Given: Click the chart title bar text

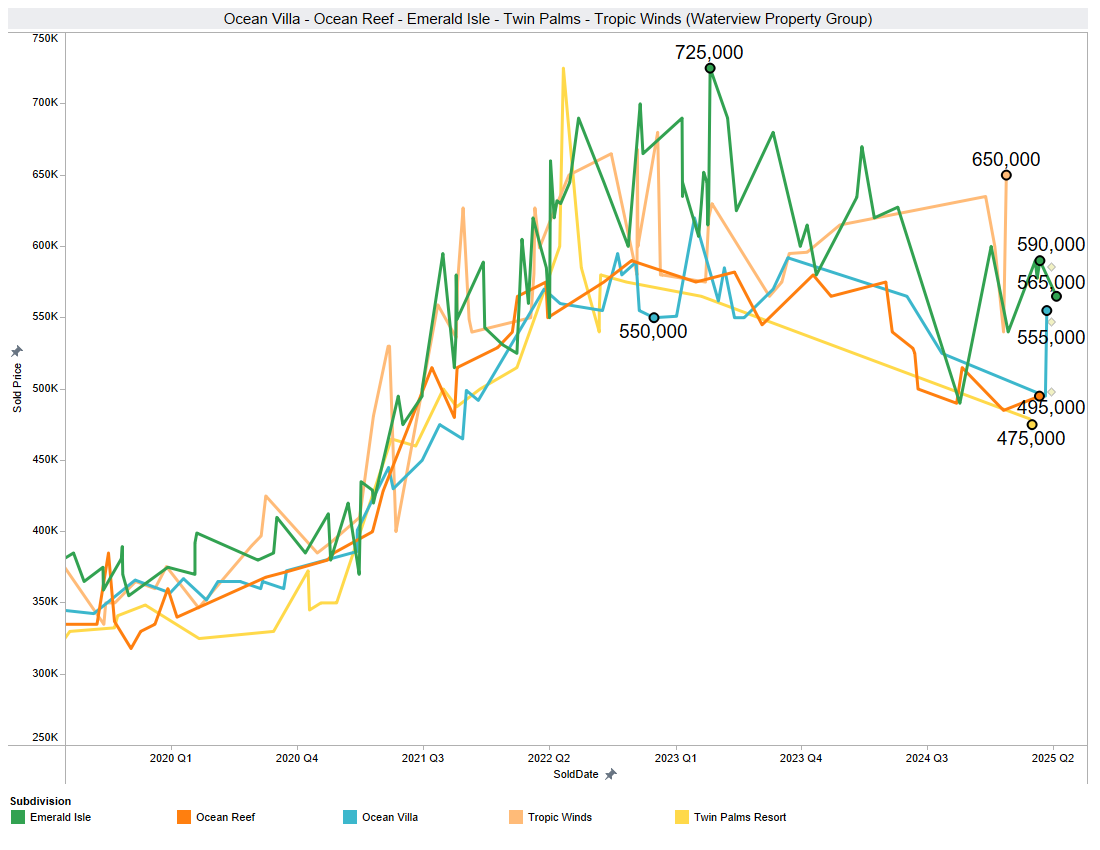Looking at the screenshot, I should (x=548, y=19).
